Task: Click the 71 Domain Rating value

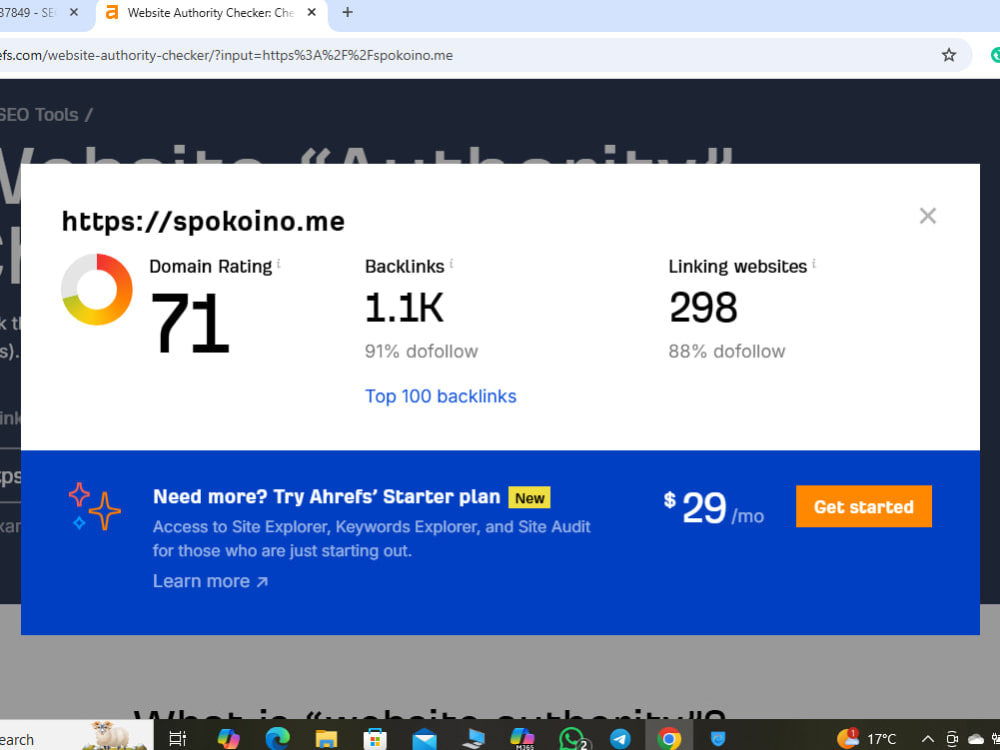Action: [189, 323]
